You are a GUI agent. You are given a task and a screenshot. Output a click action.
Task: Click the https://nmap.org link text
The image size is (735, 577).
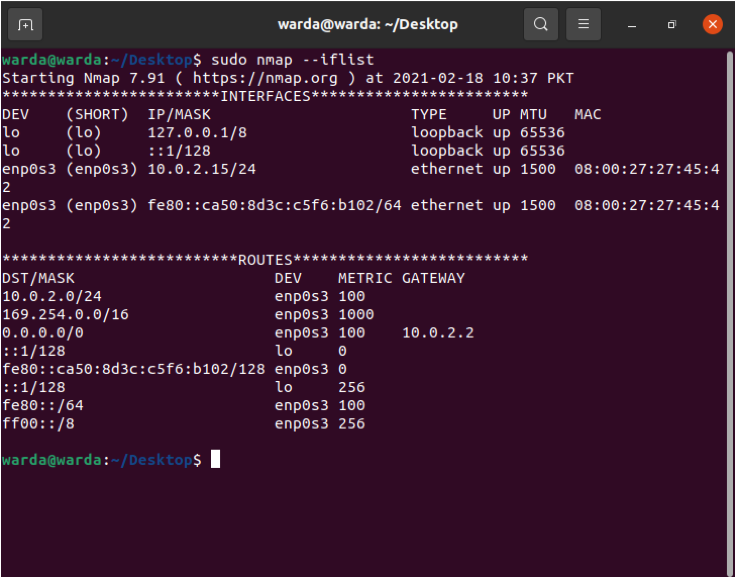265,78
